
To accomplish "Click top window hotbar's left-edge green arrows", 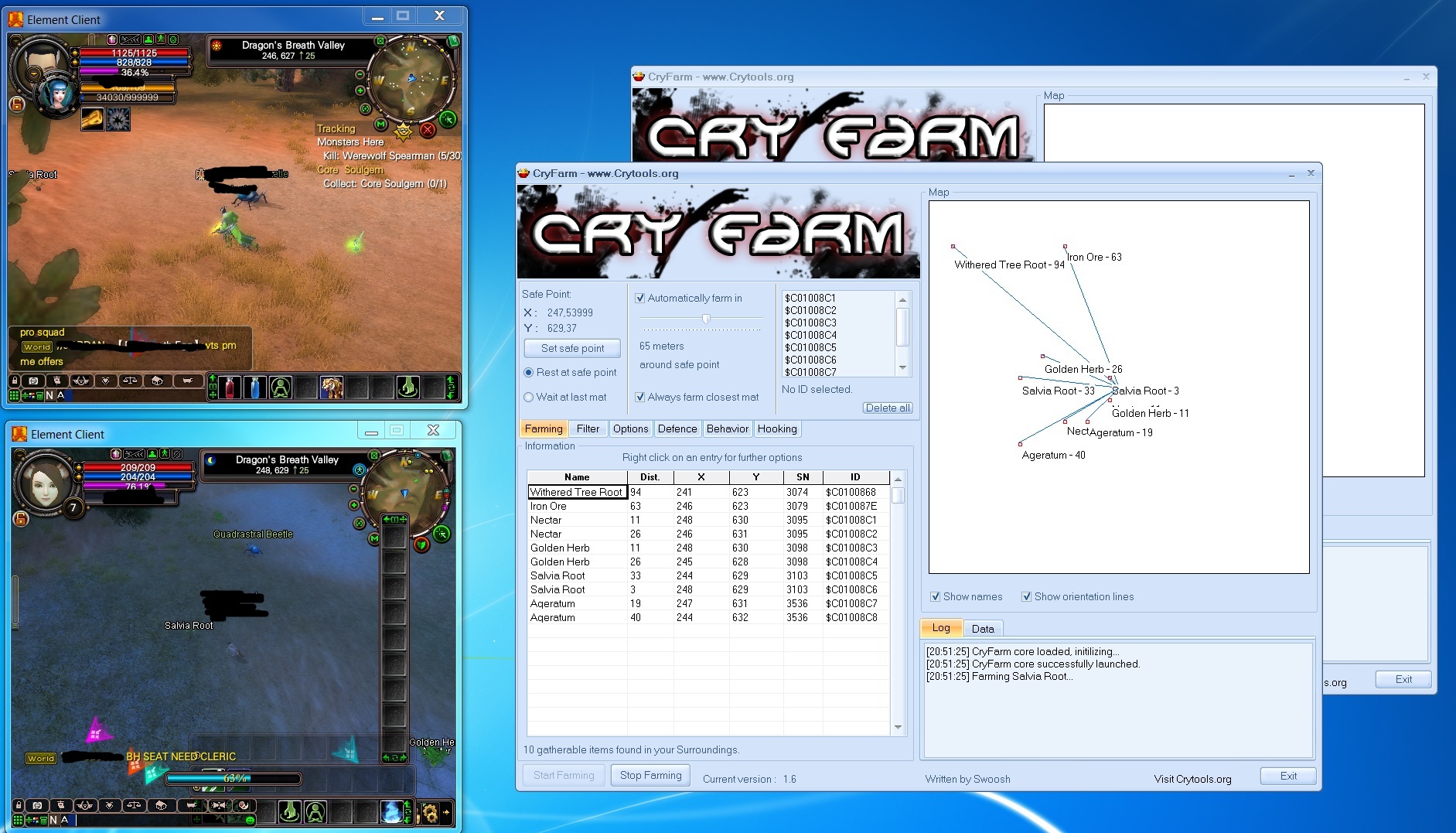I will (213, 386).
